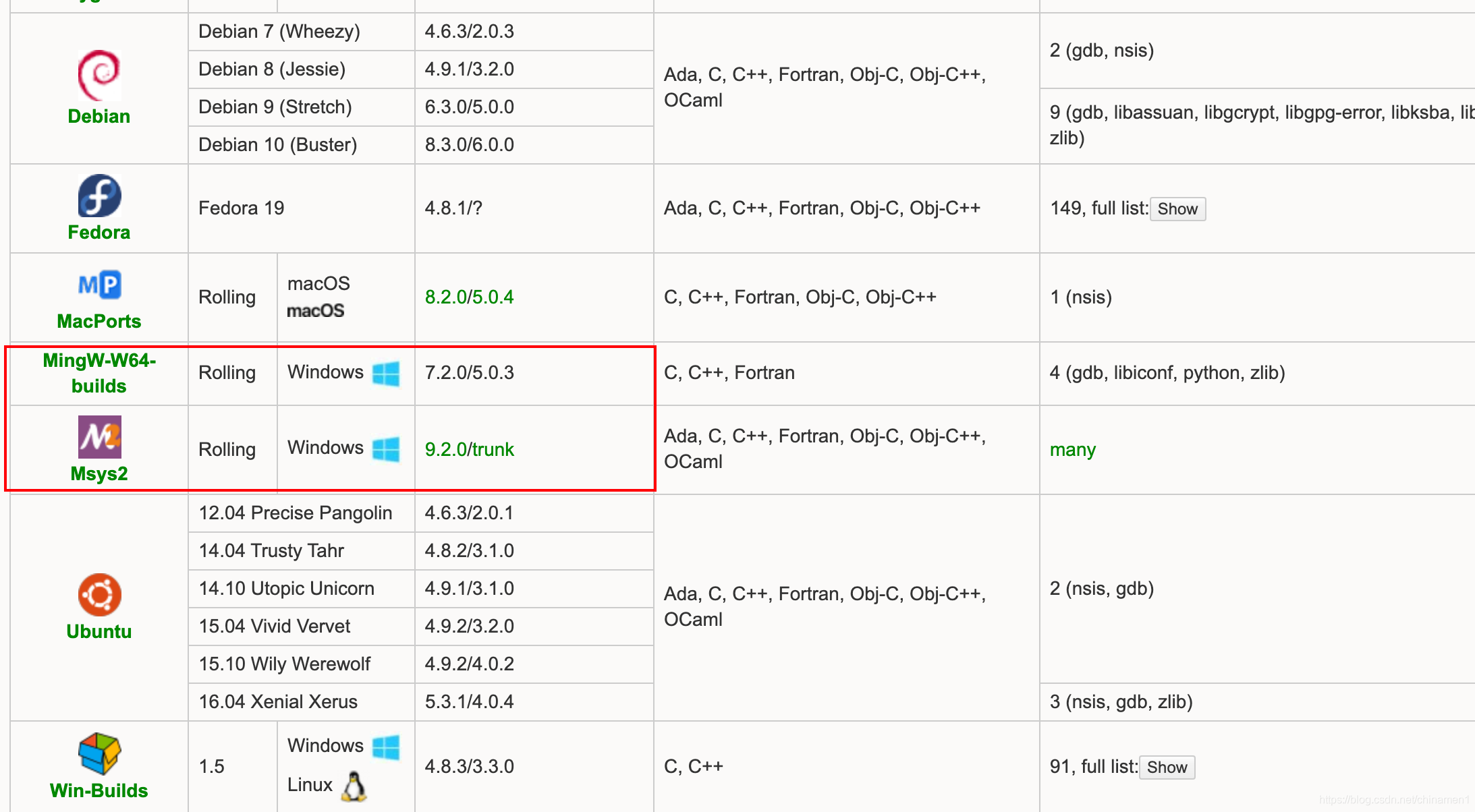Click Windows flag icon in MingW-W64-builds row
1475x812 pixels.
point(386,373)
